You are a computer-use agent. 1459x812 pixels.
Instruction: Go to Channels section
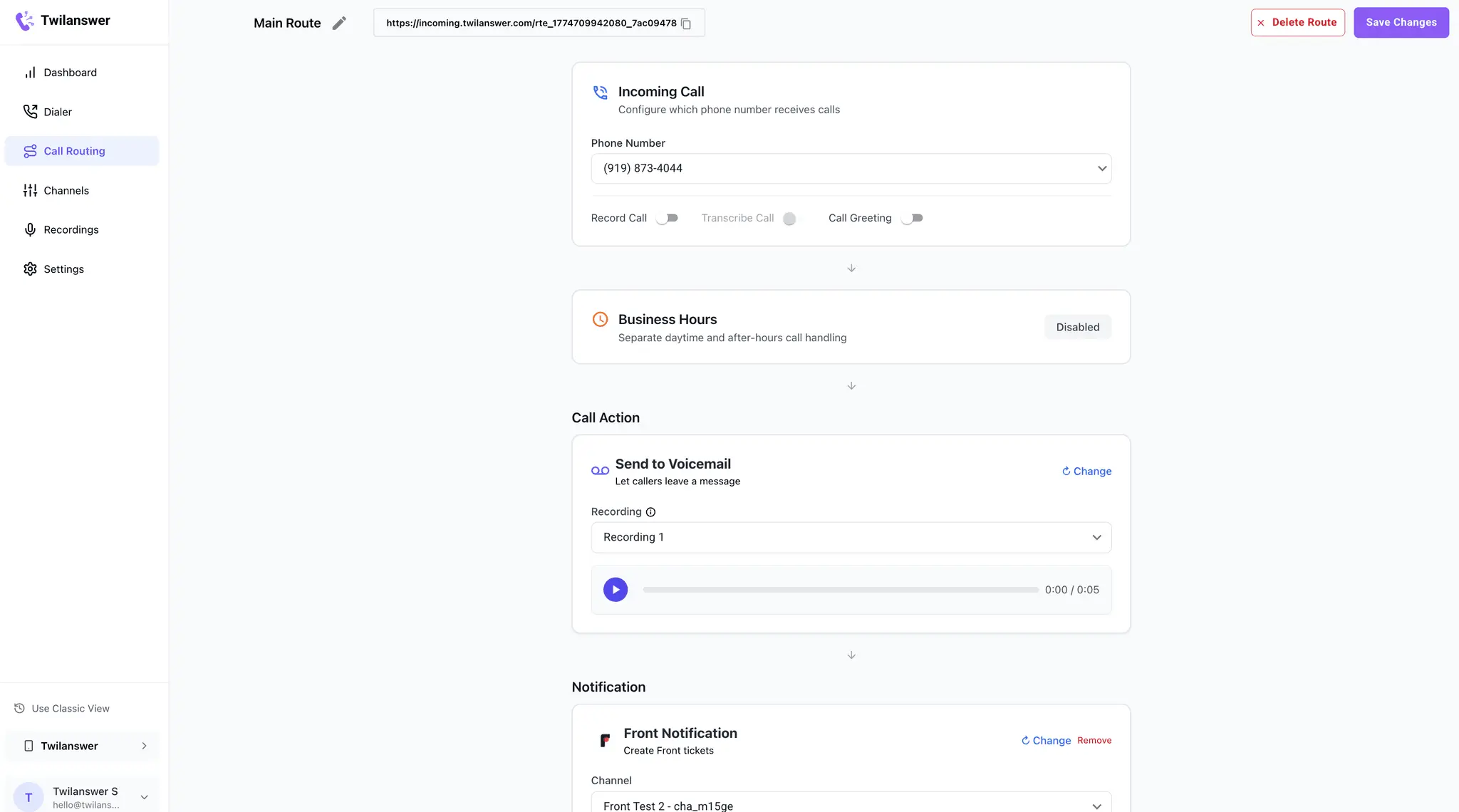point(82,190)
